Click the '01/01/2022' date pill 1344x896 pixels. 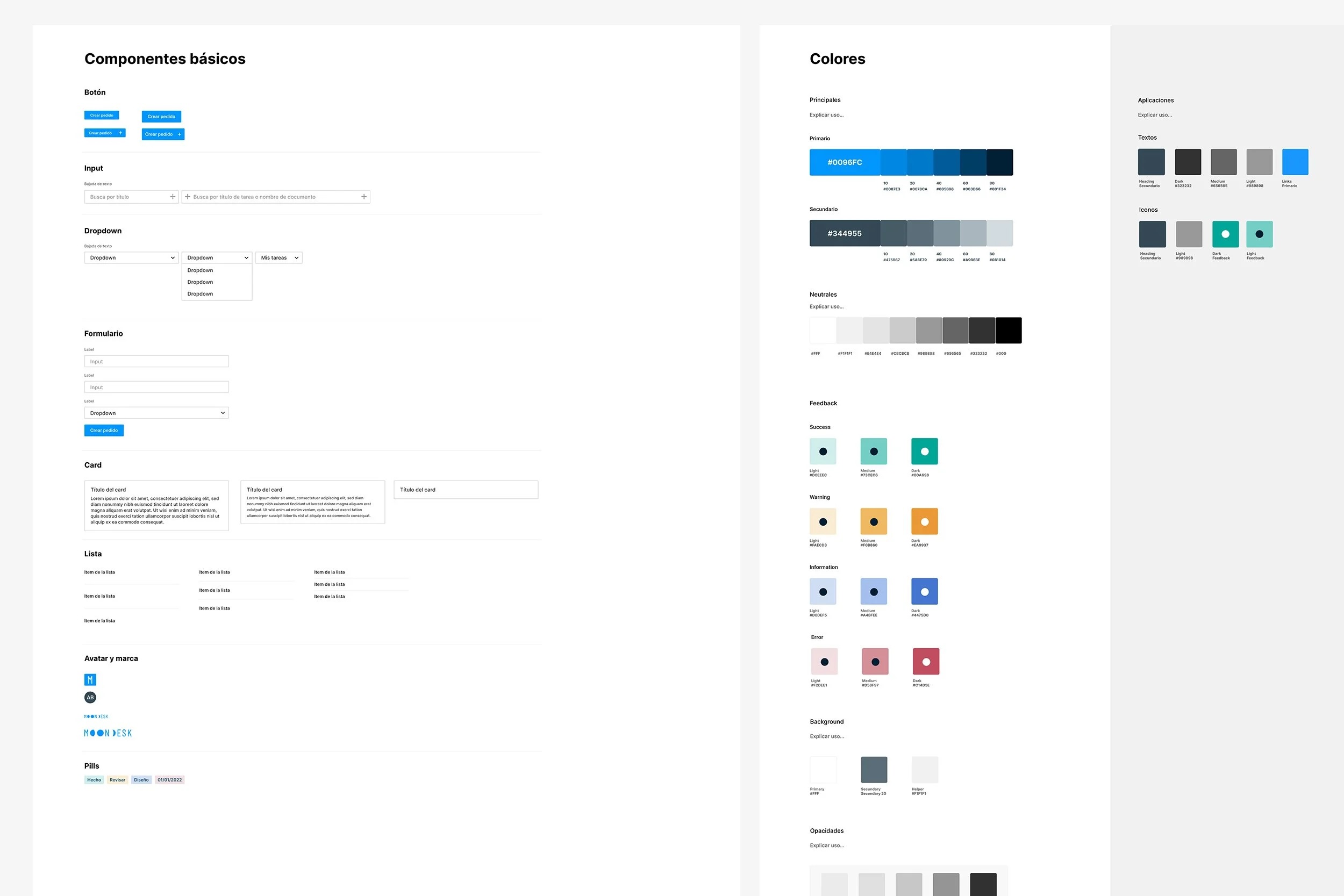(x=170, y=779)
